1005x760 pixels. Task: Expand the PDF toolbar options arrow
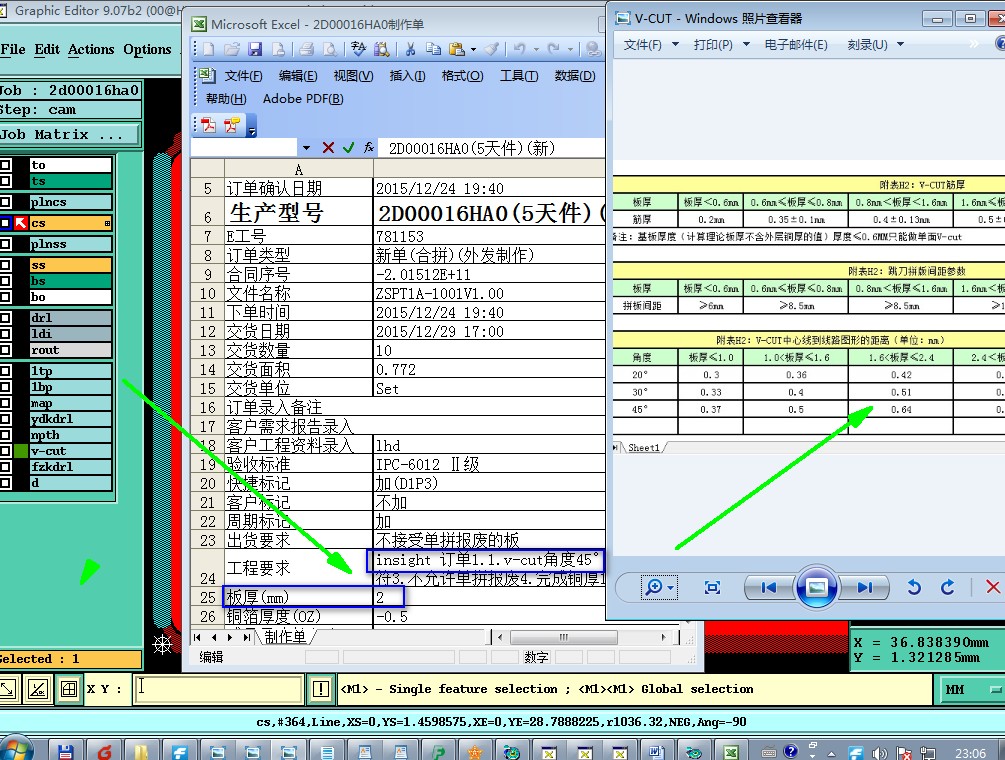(251, 126)
